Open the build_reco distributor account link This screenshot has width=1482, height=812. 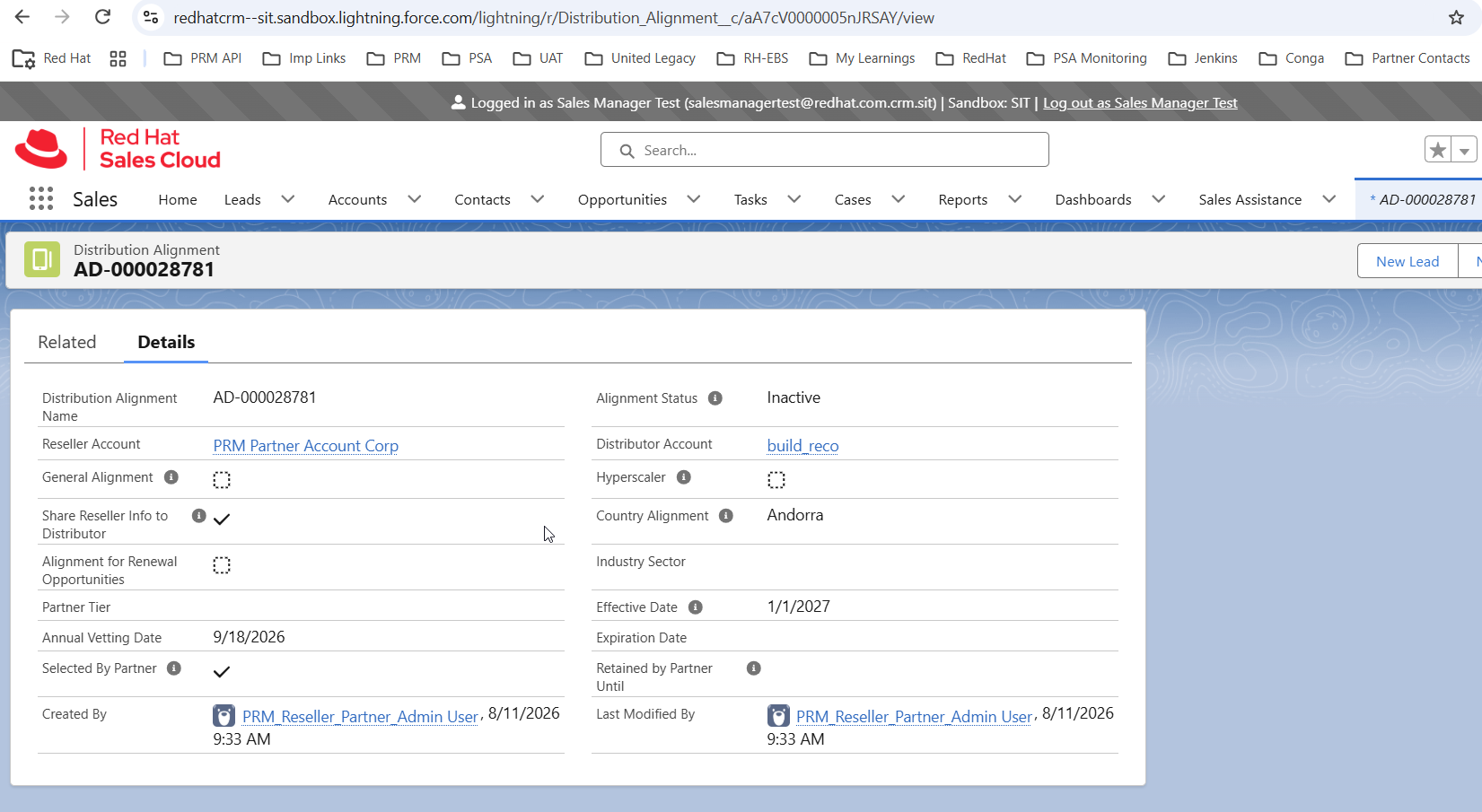(803, 446)
